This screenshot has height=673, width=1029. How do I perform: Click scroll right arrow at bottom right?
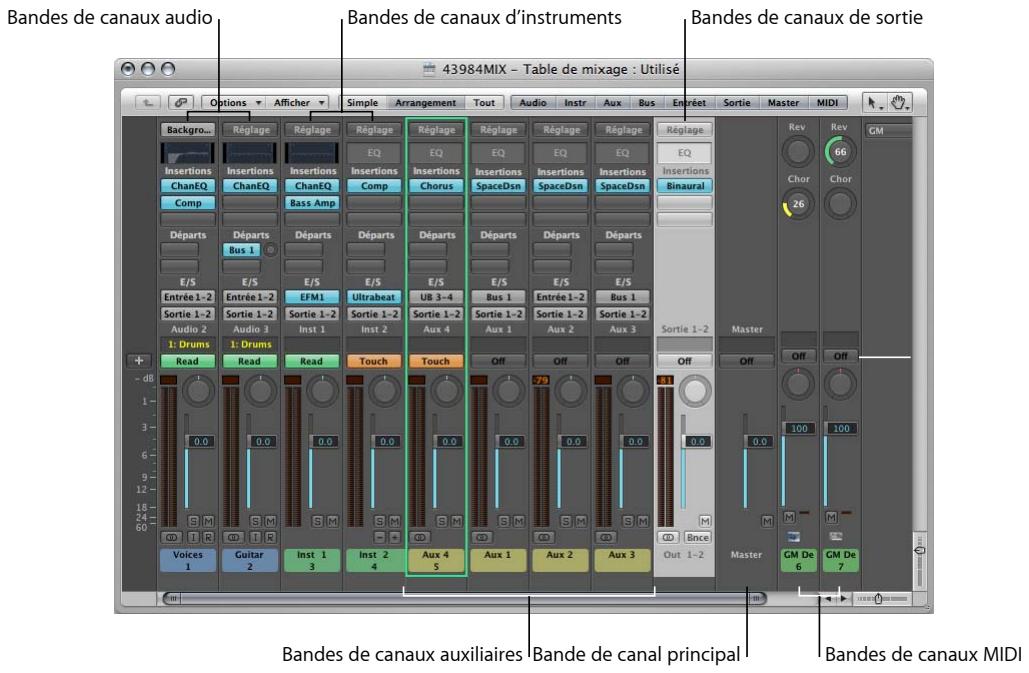pos(843,598)
